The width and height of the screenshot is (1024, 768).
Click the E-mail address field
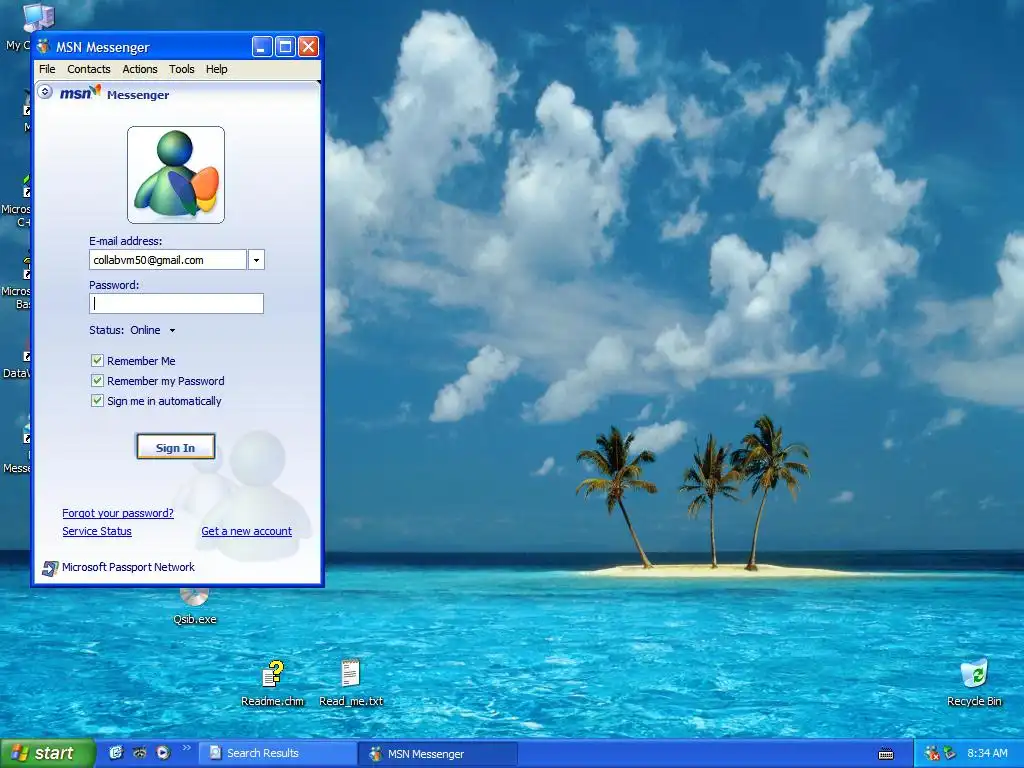pos(168,260)
